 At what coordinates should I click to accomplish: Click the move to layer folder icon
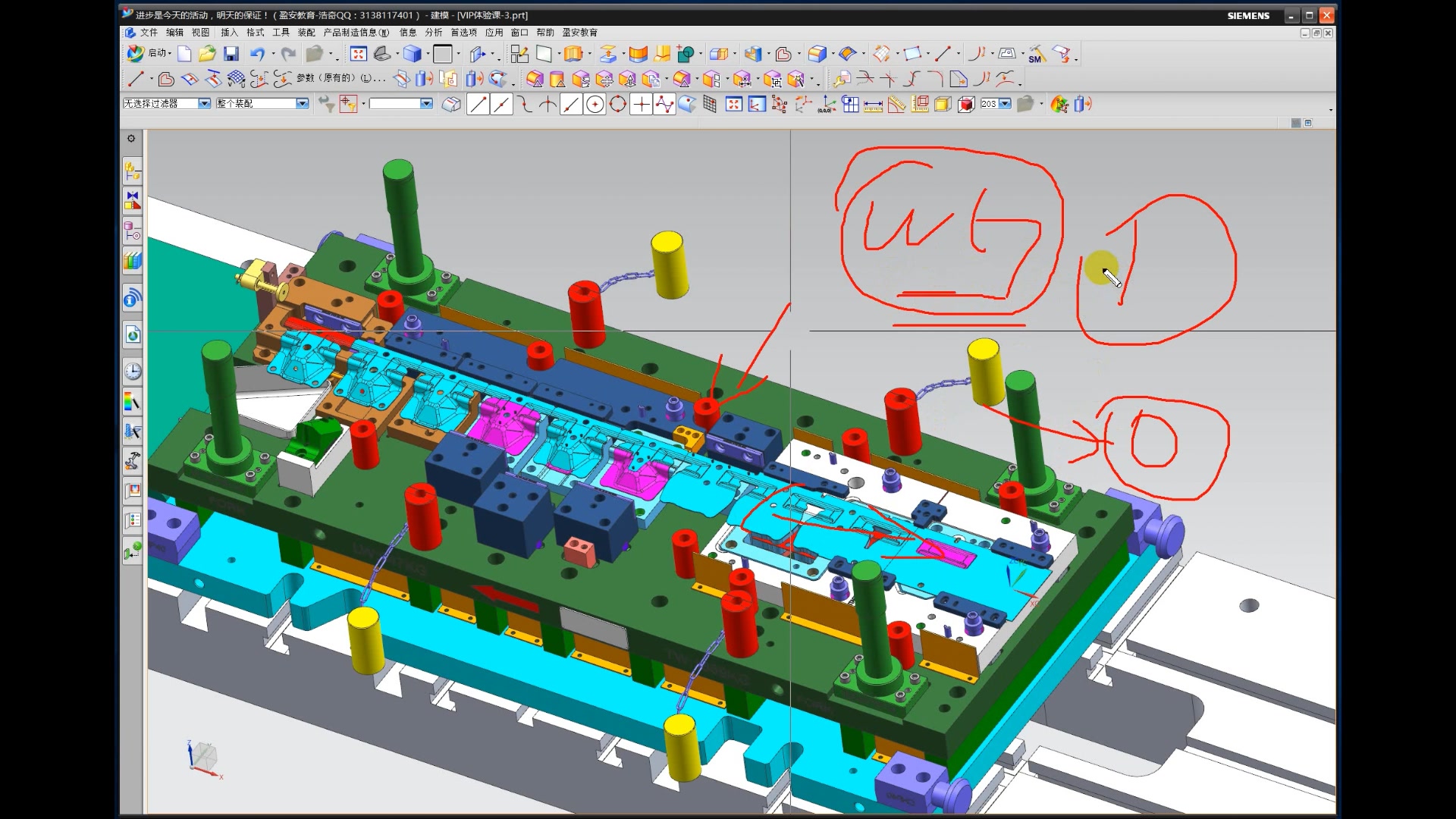click(x=1025, y=104)
